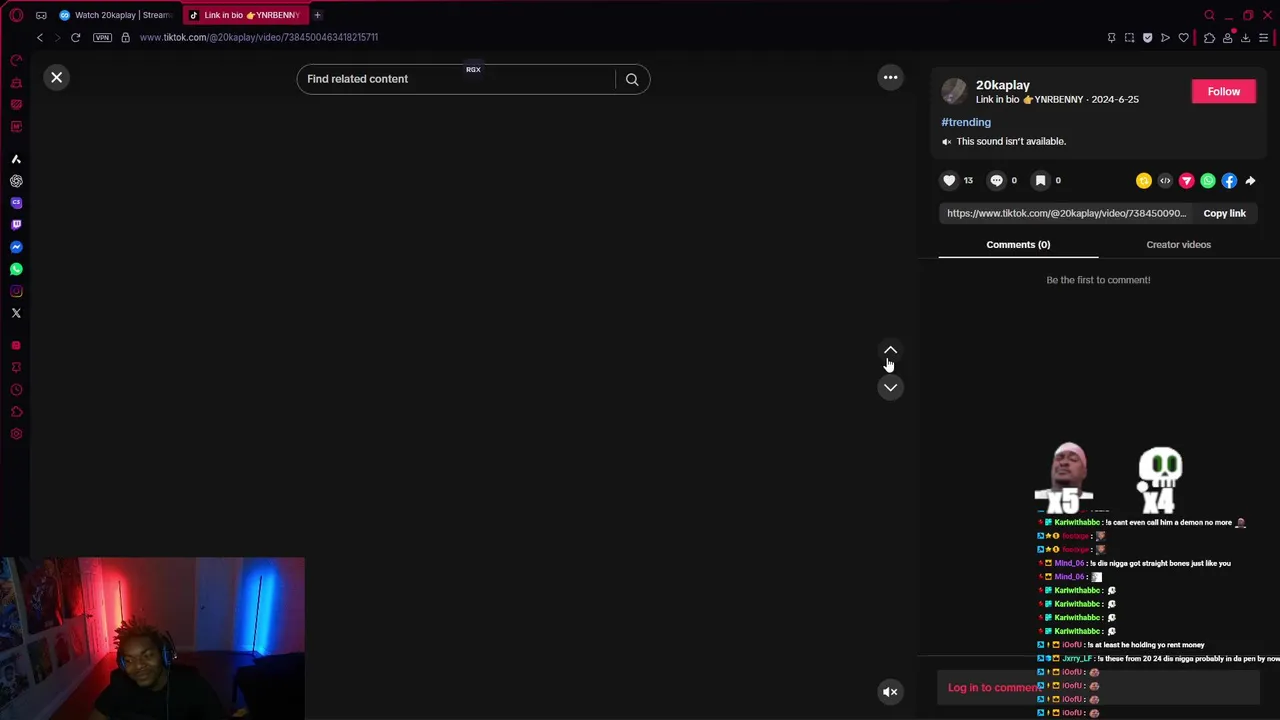The height and width of the screenshot is (720, 1280).
Task: Open the player play-arrow icon
Action: point(1165,38)
